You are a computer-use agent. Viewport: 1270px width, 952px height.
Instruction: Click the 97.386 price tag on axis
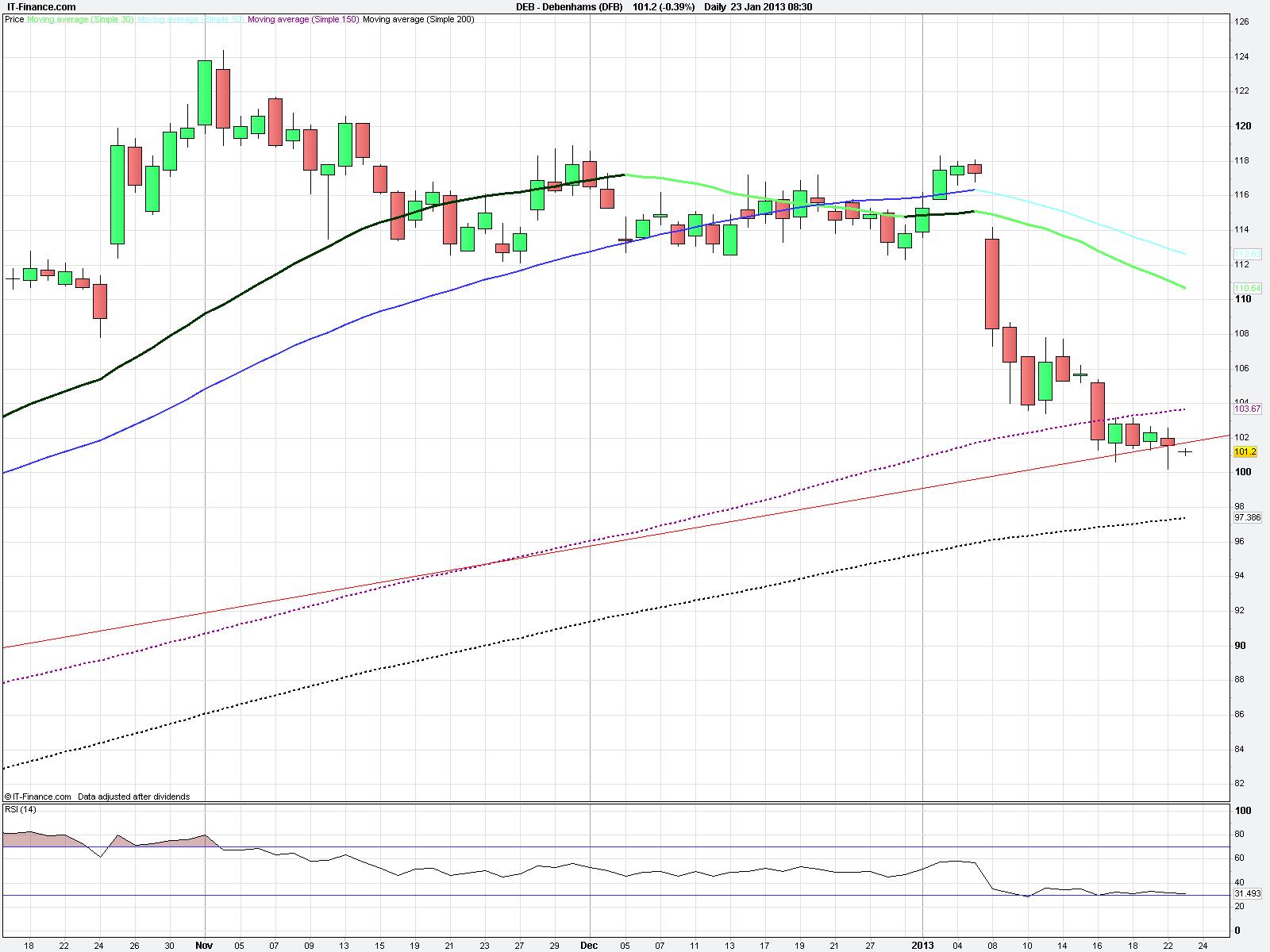pos(1247,517)
